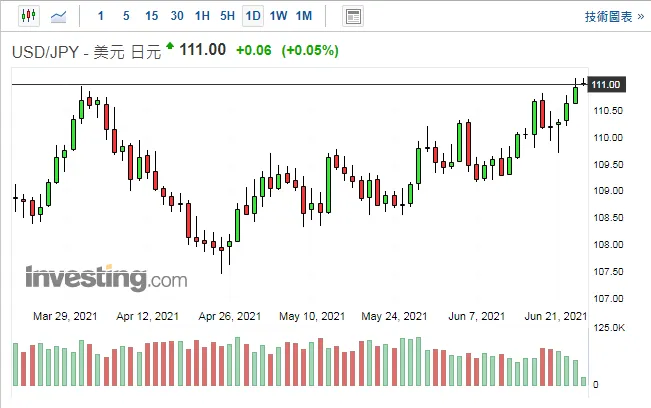Image resolution: width=651 pixels, height=408 pixels.
Task: Click the May 10, 2021 date label
Action: (312, 316)
